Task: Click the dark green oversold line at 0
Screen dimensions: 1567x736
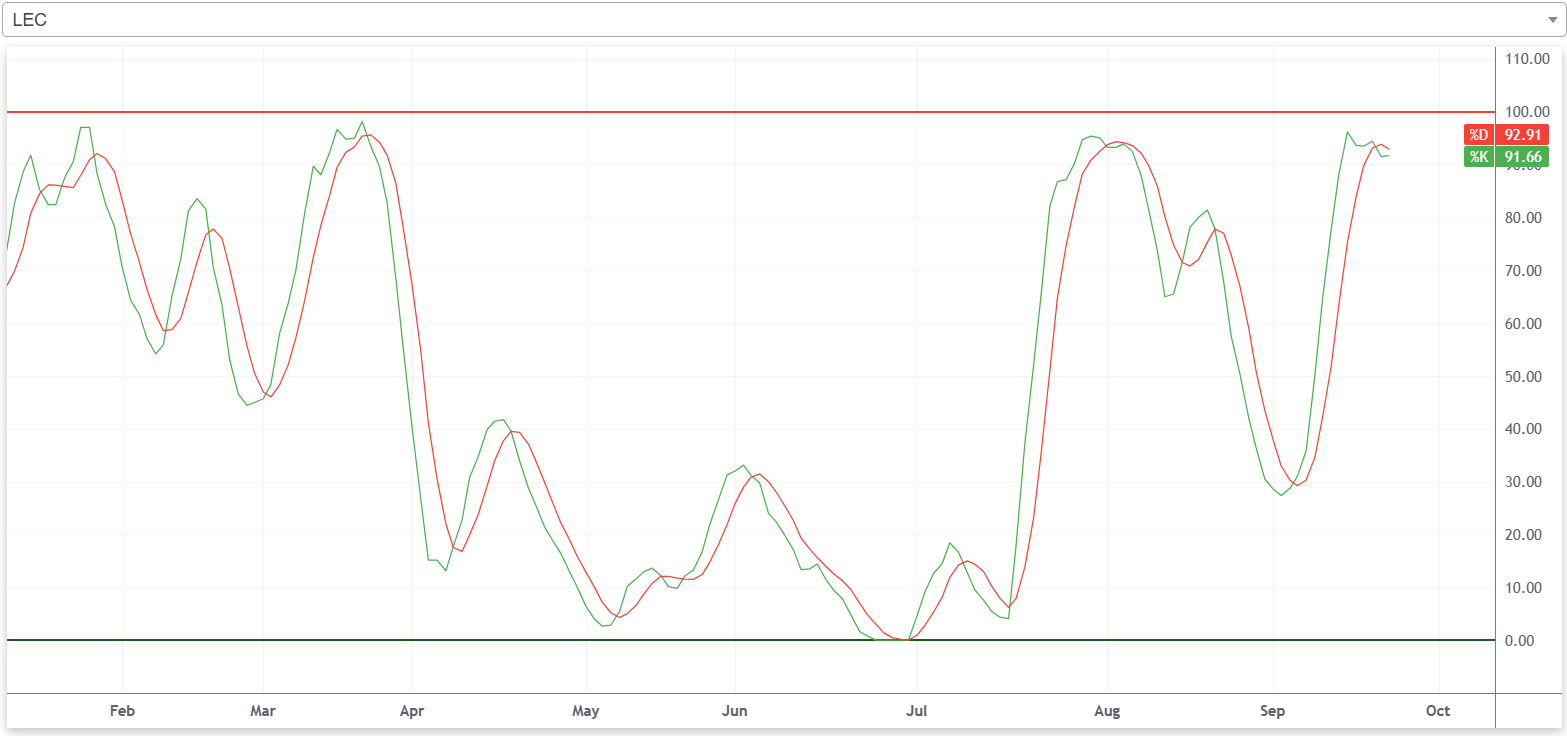Action: click(750, 640)
